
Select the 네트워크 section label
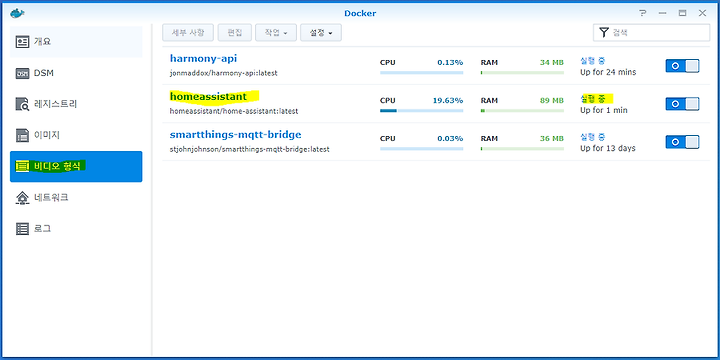click(51, 197)
